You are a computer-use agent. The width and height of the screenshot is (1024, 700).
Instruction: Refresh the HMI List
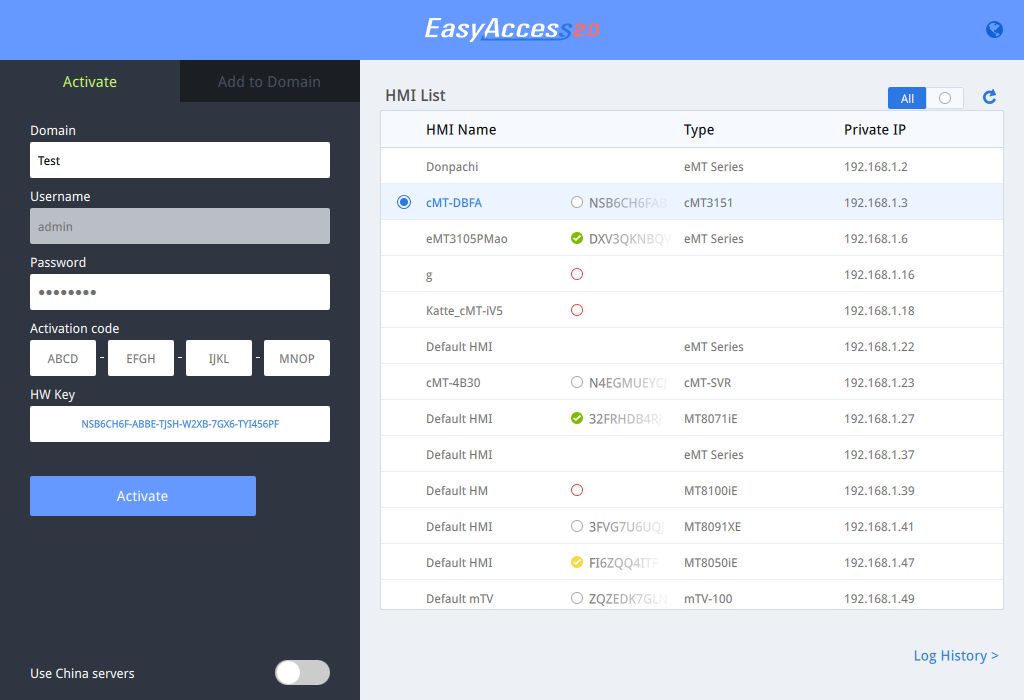point(989,97)
